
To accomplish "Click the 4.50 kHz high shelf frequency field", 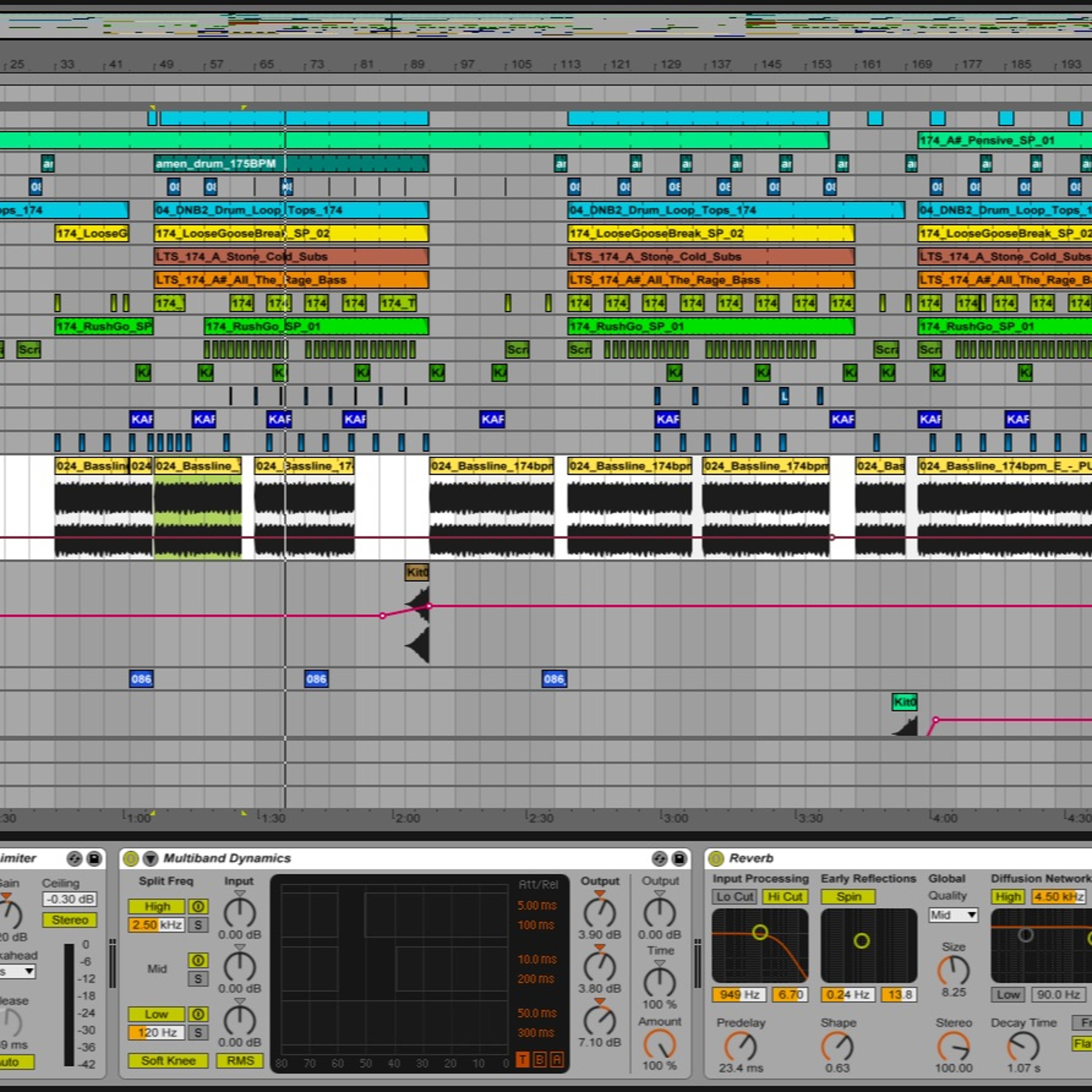I will point(1059,897).
